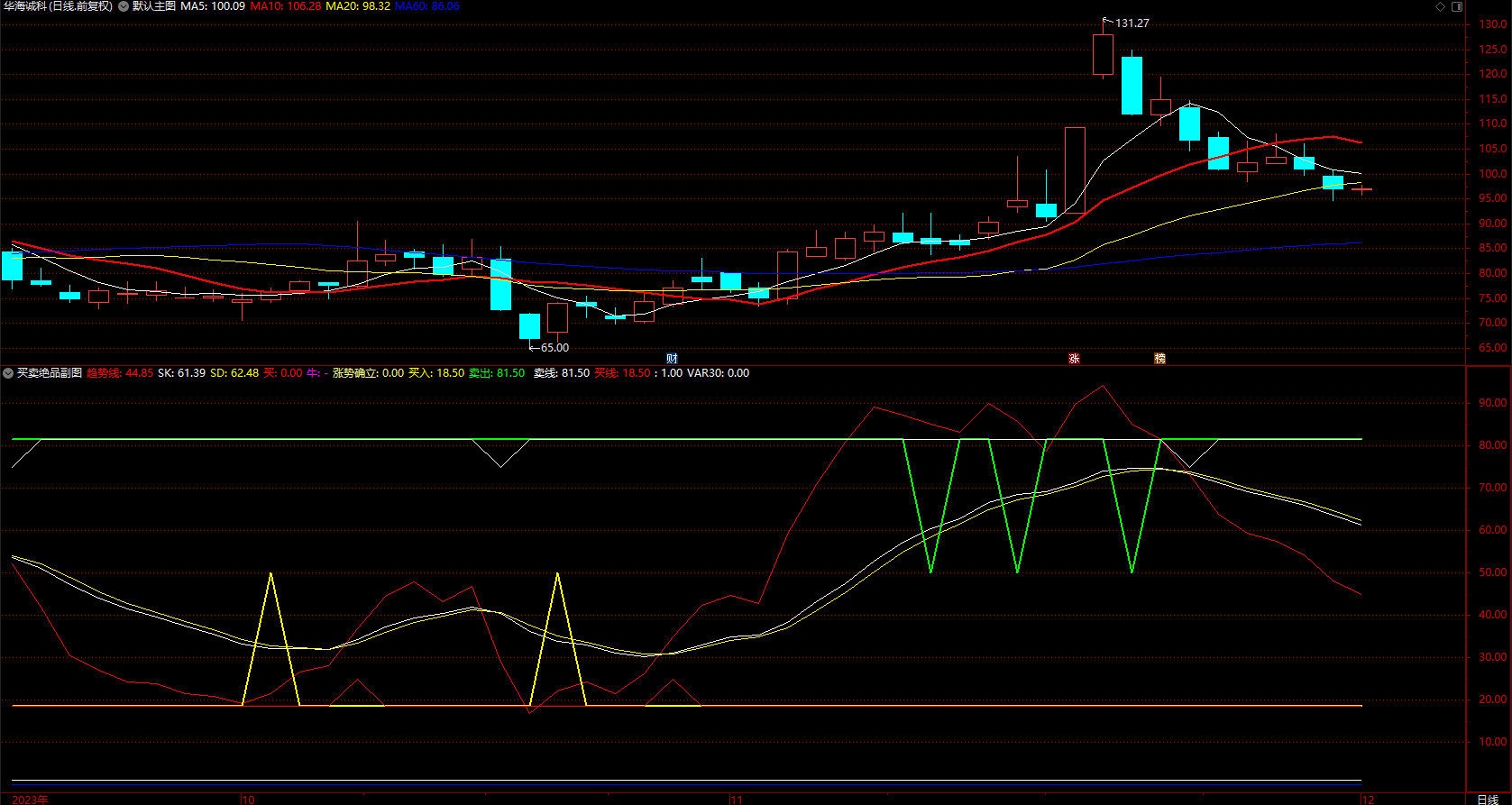Click the 11 month marker on time axis
This screenshot has height=805, width=1512.
click(x=737, y=800)
